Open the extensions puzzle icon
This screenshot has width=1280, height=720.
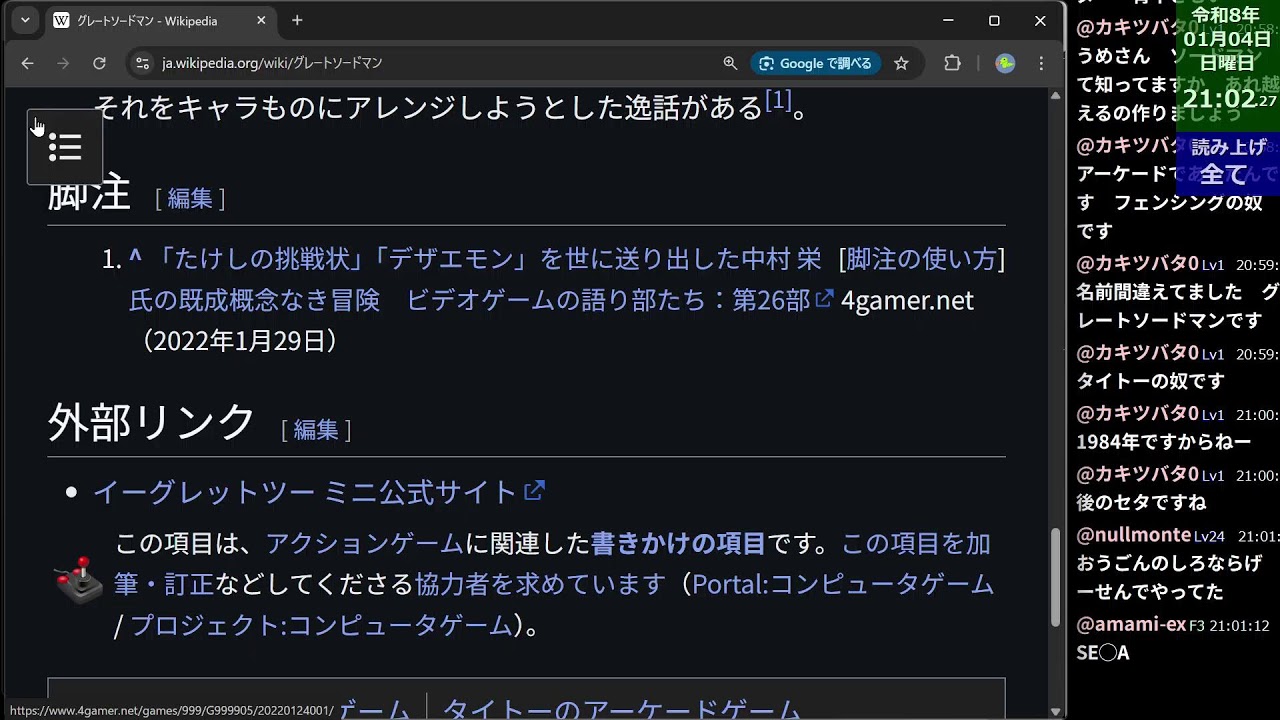pyautogui.click(x=952, y=63)
